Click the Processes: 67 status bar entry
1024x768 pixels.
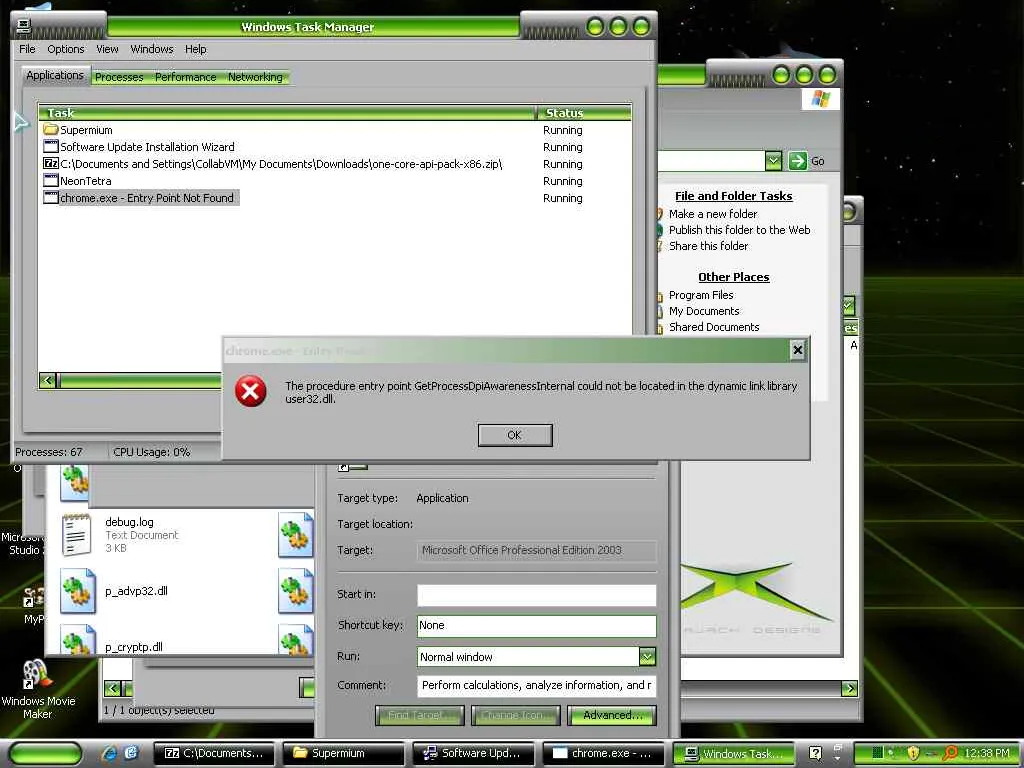tap(50, 452)
